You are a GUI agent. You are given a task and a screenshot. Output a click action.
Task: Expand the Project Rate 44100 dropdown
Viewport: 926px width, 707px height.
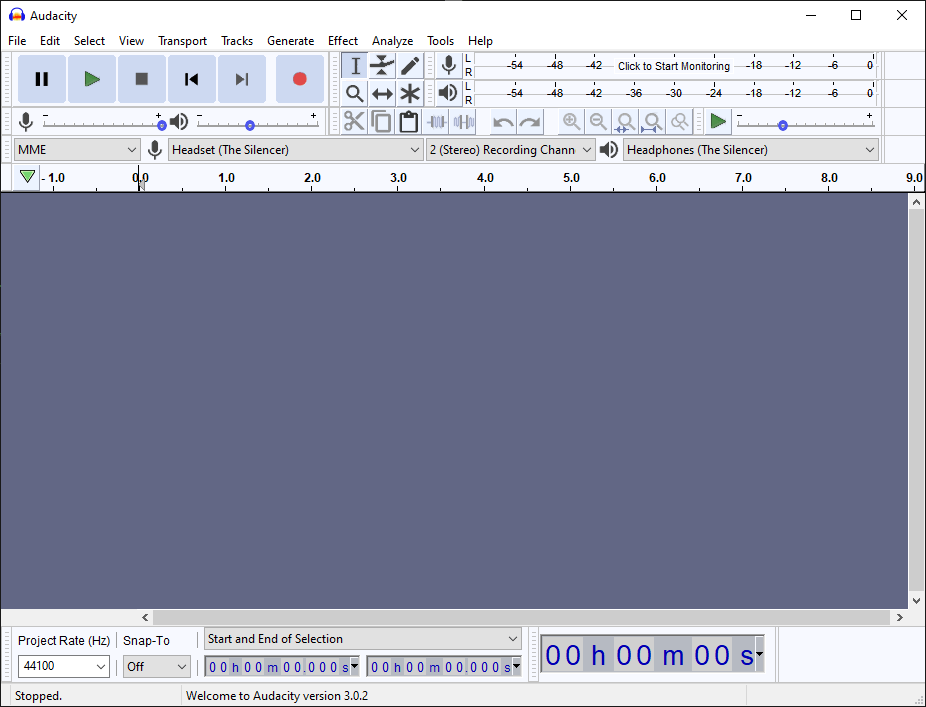pos(64,666)
